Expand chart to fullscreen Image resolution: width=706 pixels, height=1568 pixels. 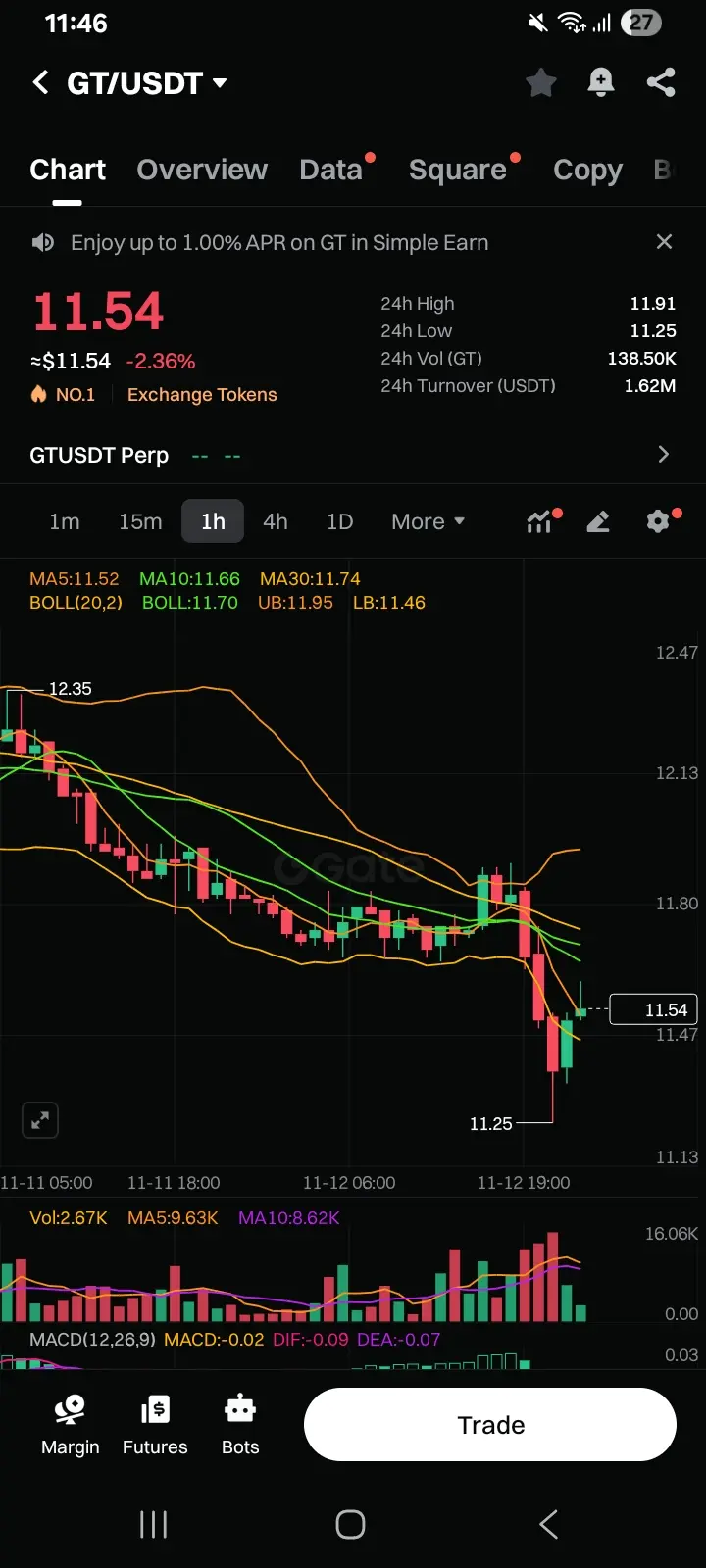point(40,1120)
